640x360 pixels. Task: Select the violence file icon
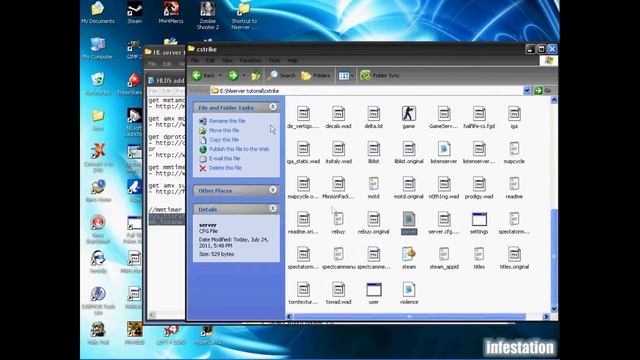point(409,293)
